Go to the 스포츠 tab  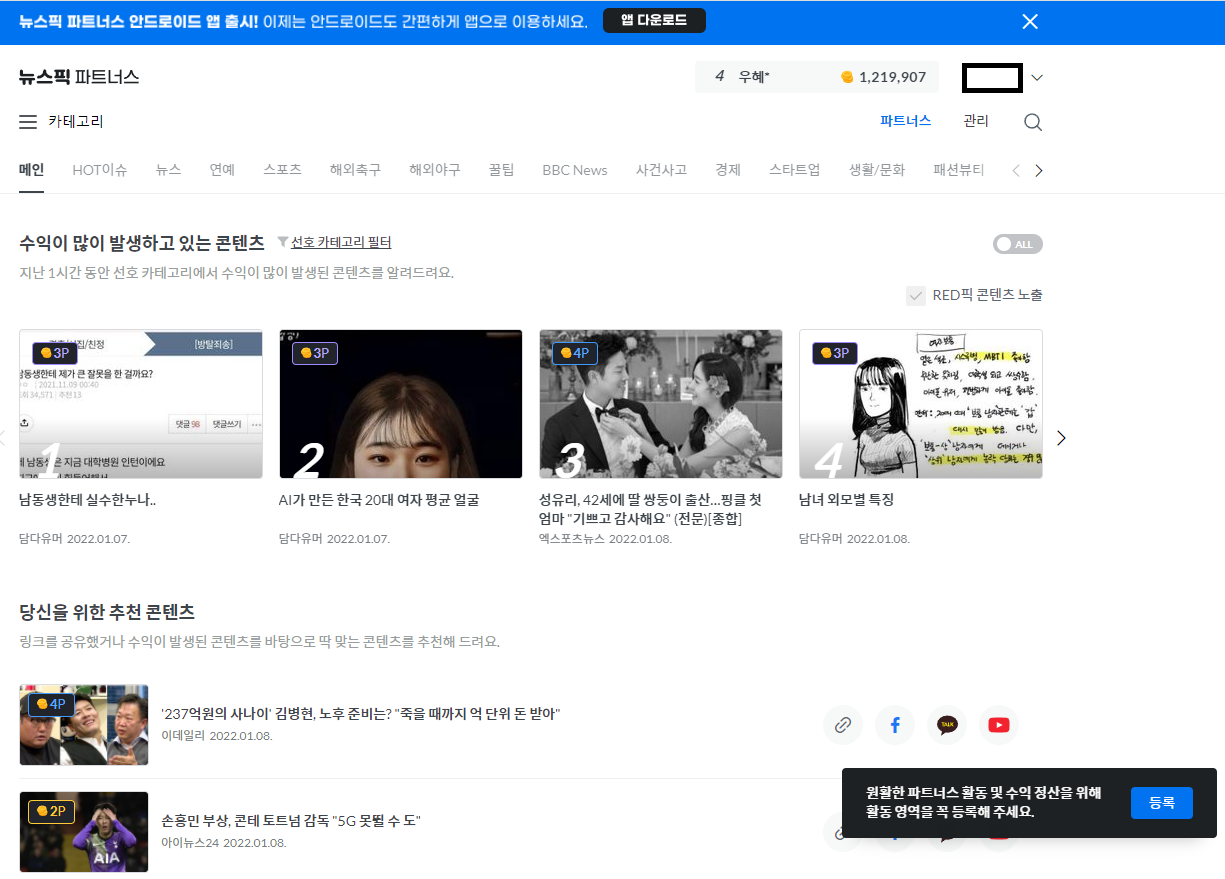pyautogui.click(x=283, y=170)
